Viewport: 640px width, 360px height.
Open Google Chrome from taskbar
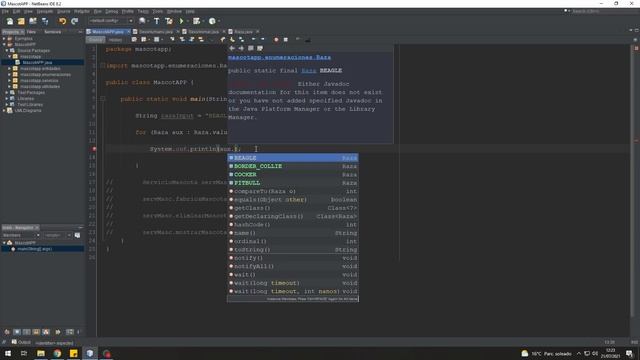[x=57, y=353]
